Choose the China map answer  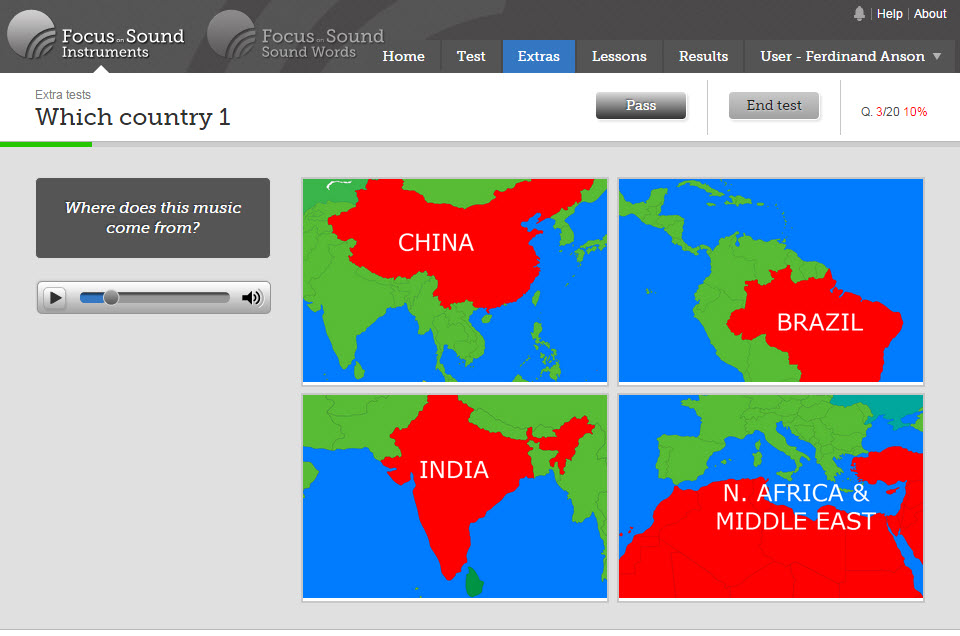(x=455, y=280)
